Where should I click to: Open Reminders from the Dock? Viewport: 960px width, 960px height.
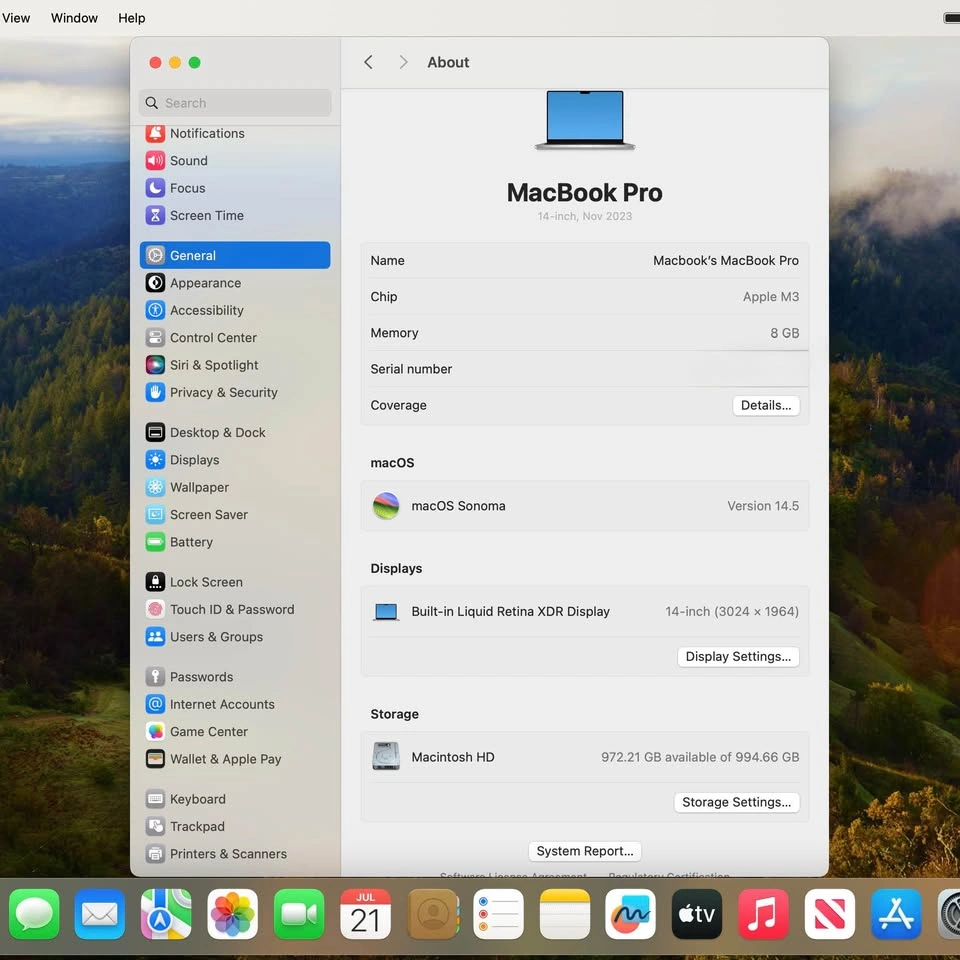click(498, 914)
